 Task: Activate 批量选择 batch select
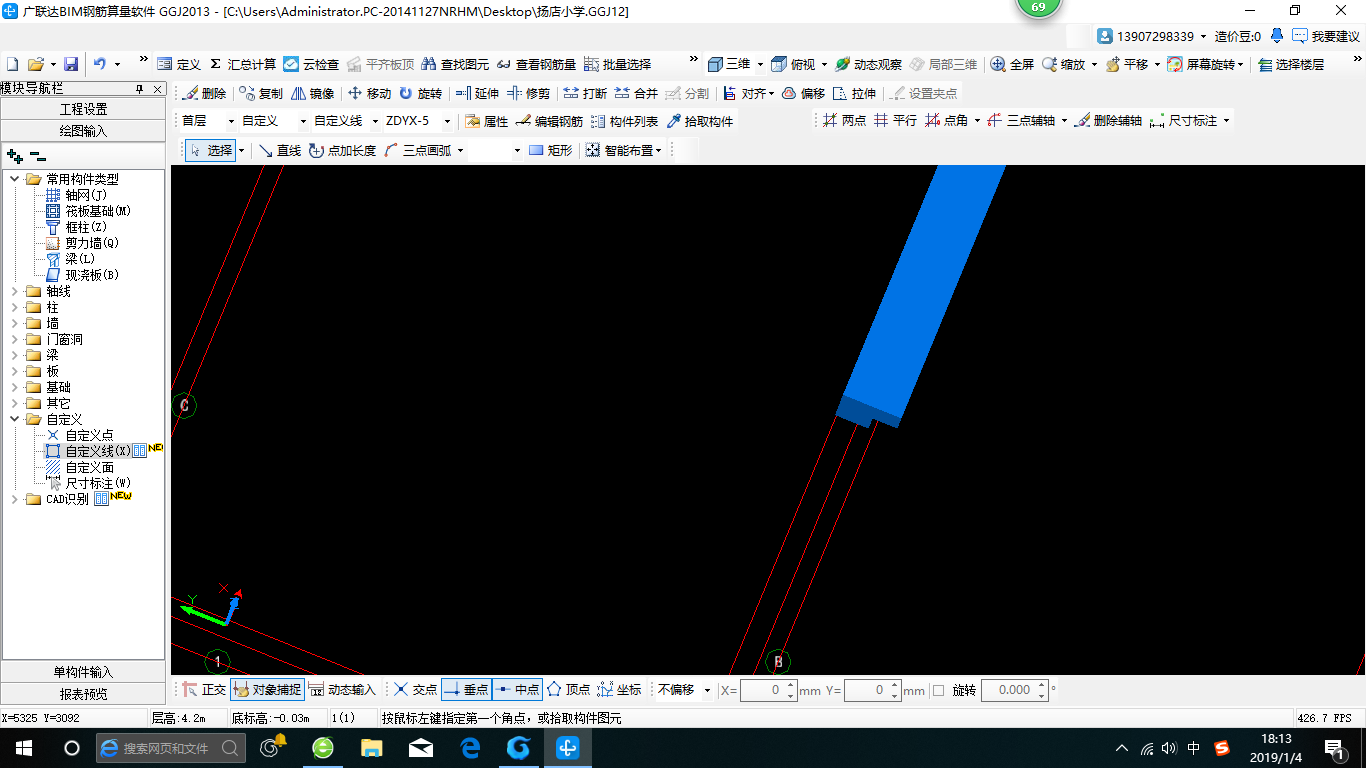617,64
